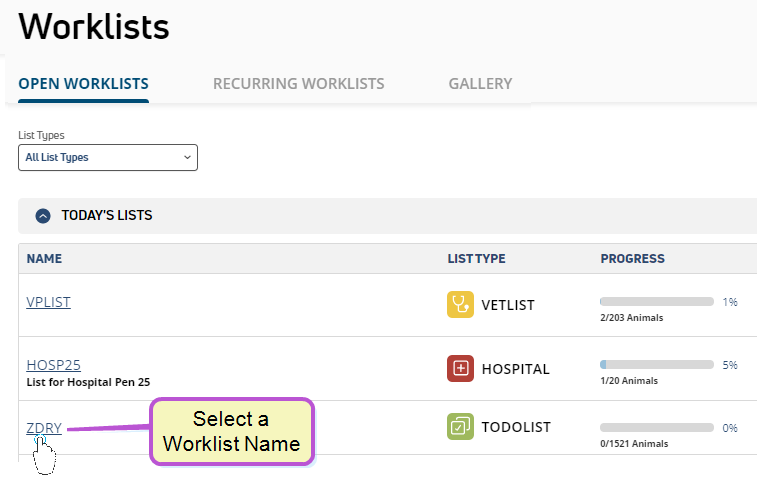This screenshot has width=757, height=489.
Task: Collapse Today's Lists with chevron icon
Action: (43, 216)
